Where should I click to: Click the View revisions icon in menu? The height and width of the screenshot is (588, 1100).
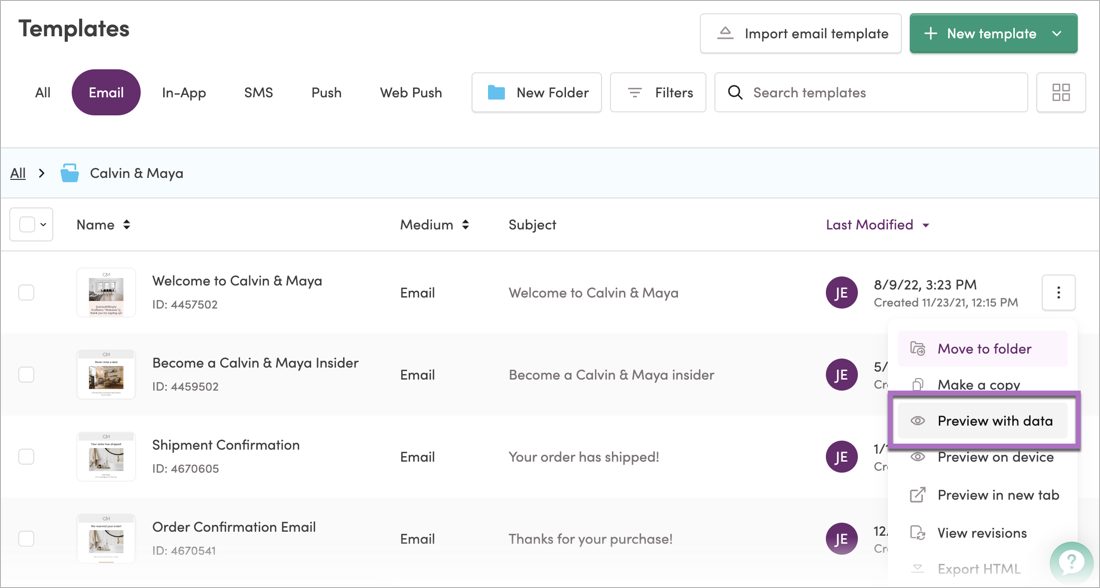918,533
